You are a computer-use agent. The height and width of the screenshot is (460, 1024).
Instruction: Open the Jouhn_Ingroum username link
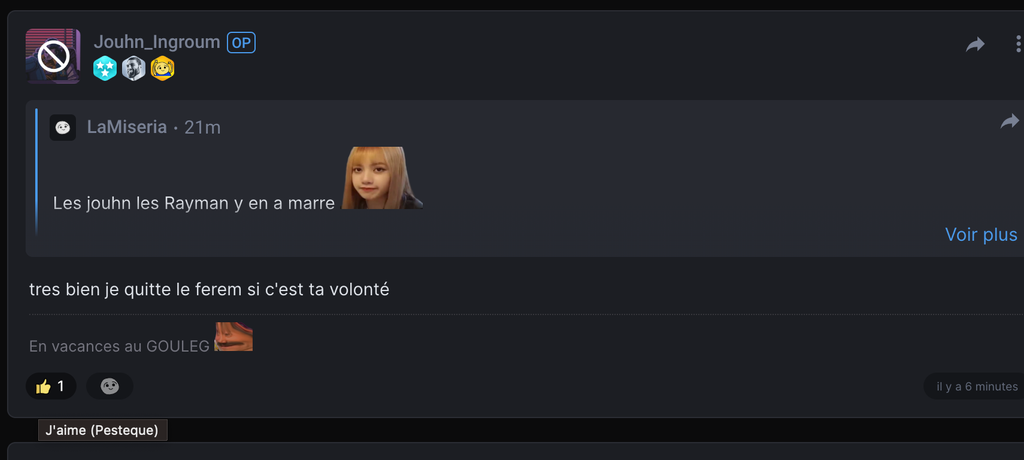(157, 42)
